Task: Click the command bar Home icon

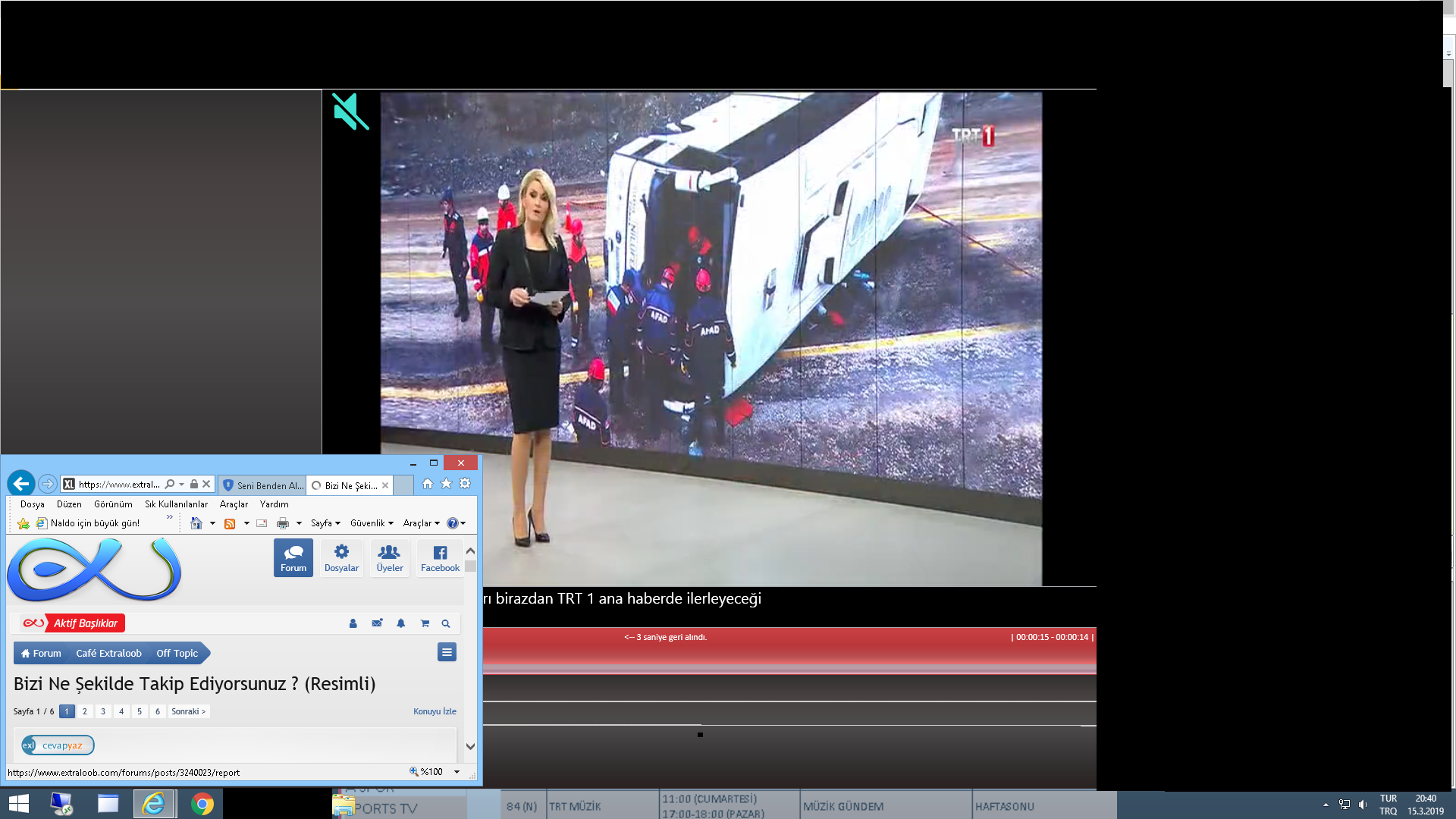Action: 196,523
